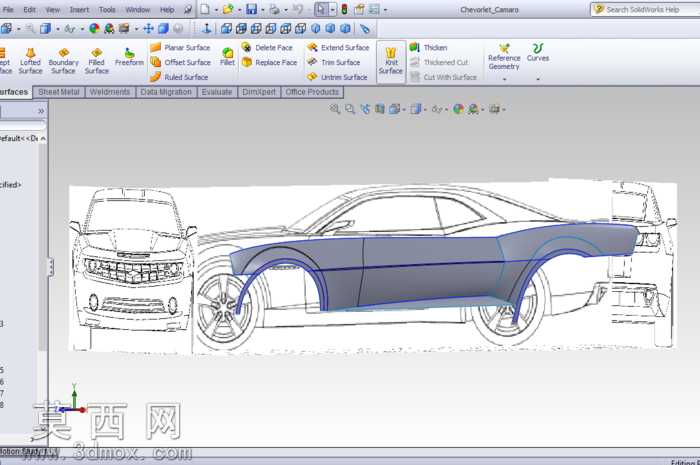Image resolution: width=700 pixels, height=465 pixels.
Task: Open the Window menu
Action: (138, 9)
